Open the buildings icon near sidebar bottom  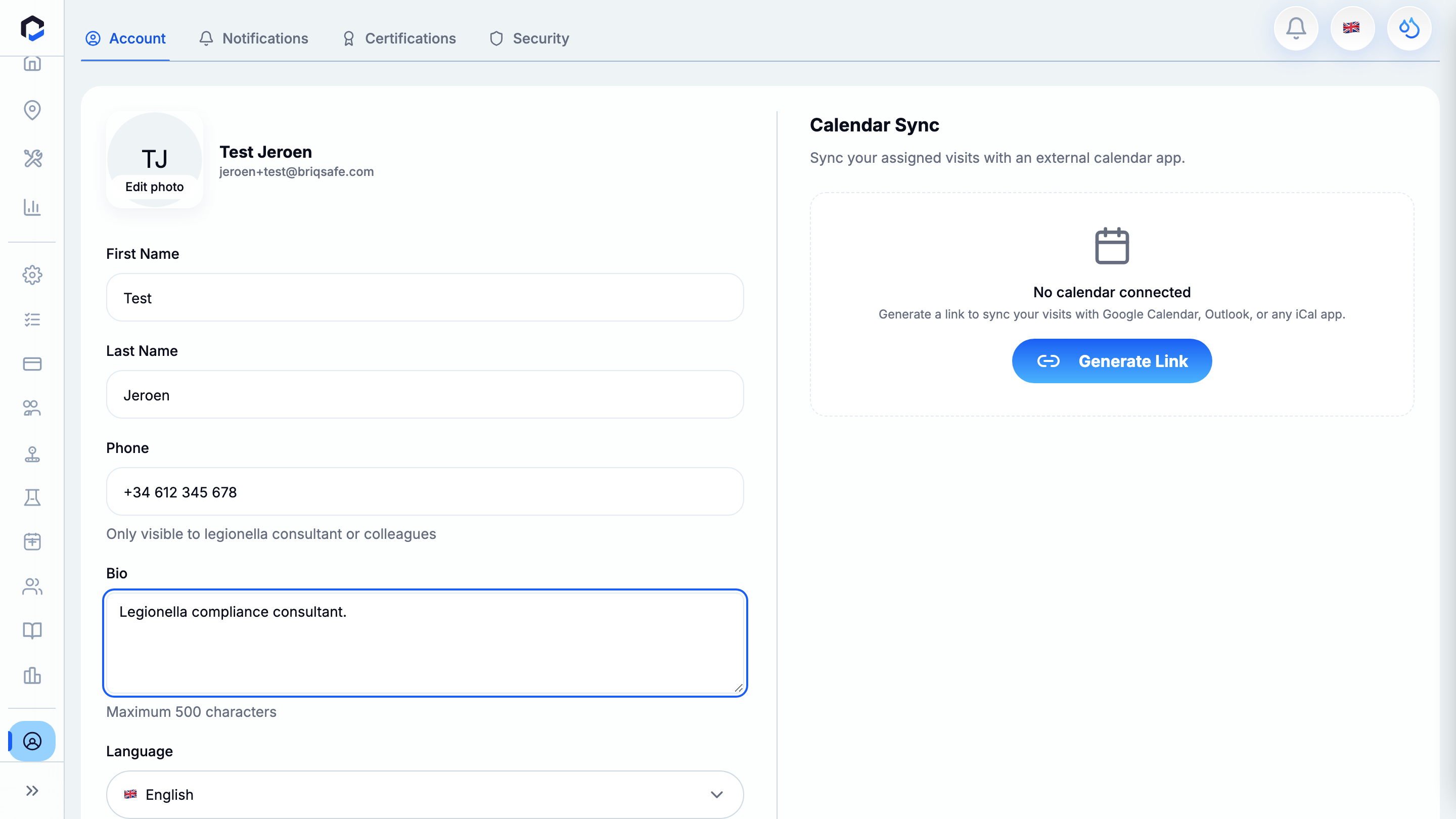click(32, 675)
